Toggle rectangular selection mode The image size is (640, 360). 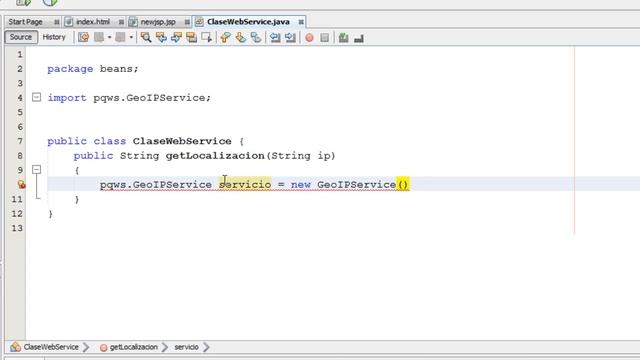click(207, 38)
